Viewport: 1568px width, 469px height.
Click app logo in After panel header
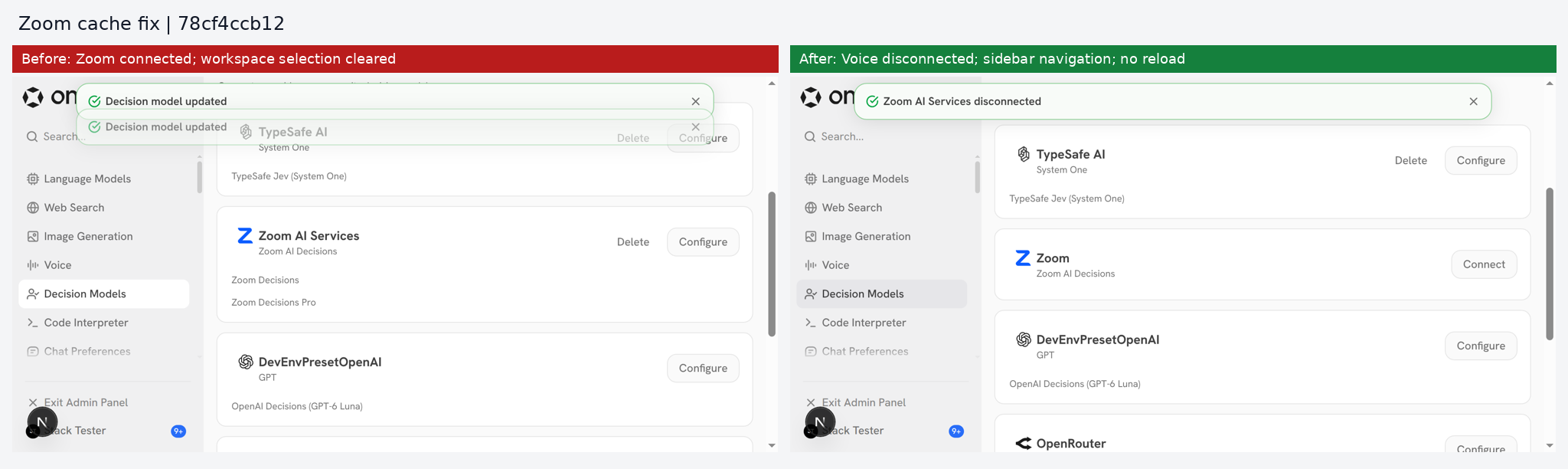pos(811,97)
